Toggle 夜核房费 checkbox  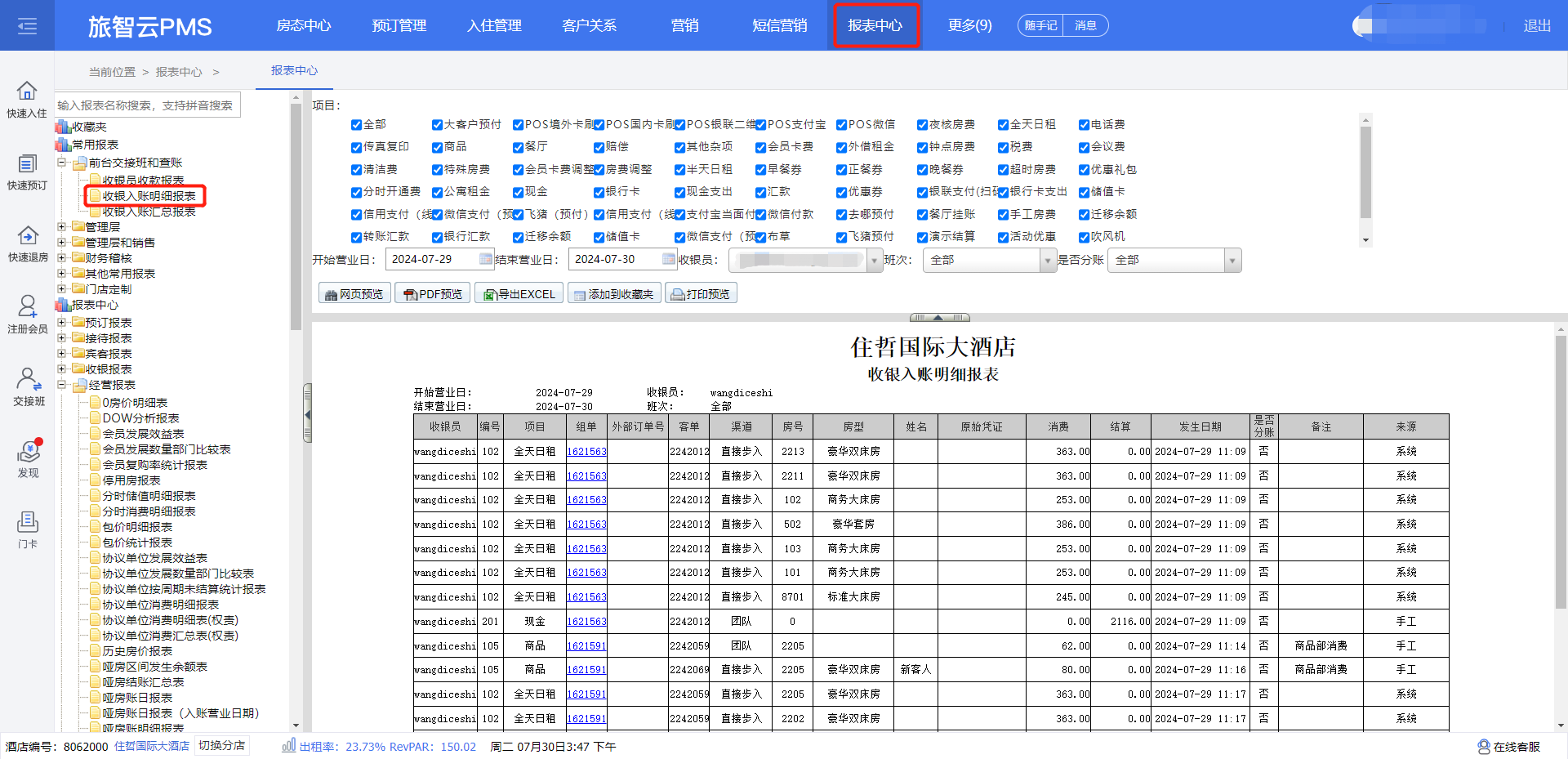tap(922, 124)
